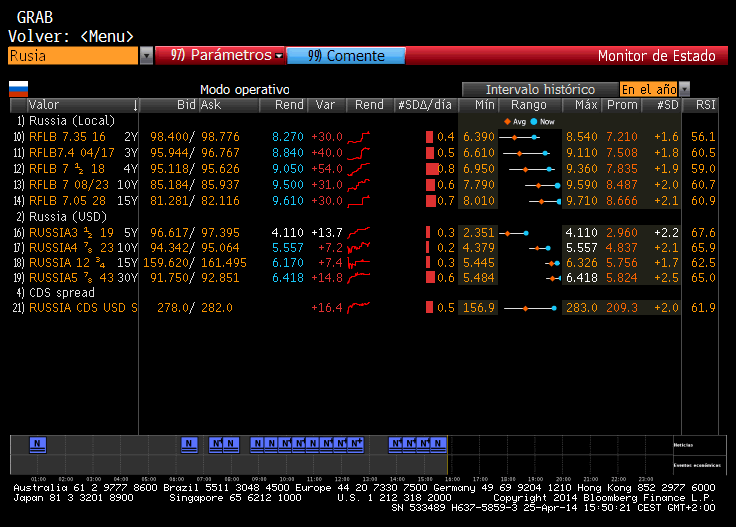
Task: Click the Modo operativo label
Action: coord(245,90)
